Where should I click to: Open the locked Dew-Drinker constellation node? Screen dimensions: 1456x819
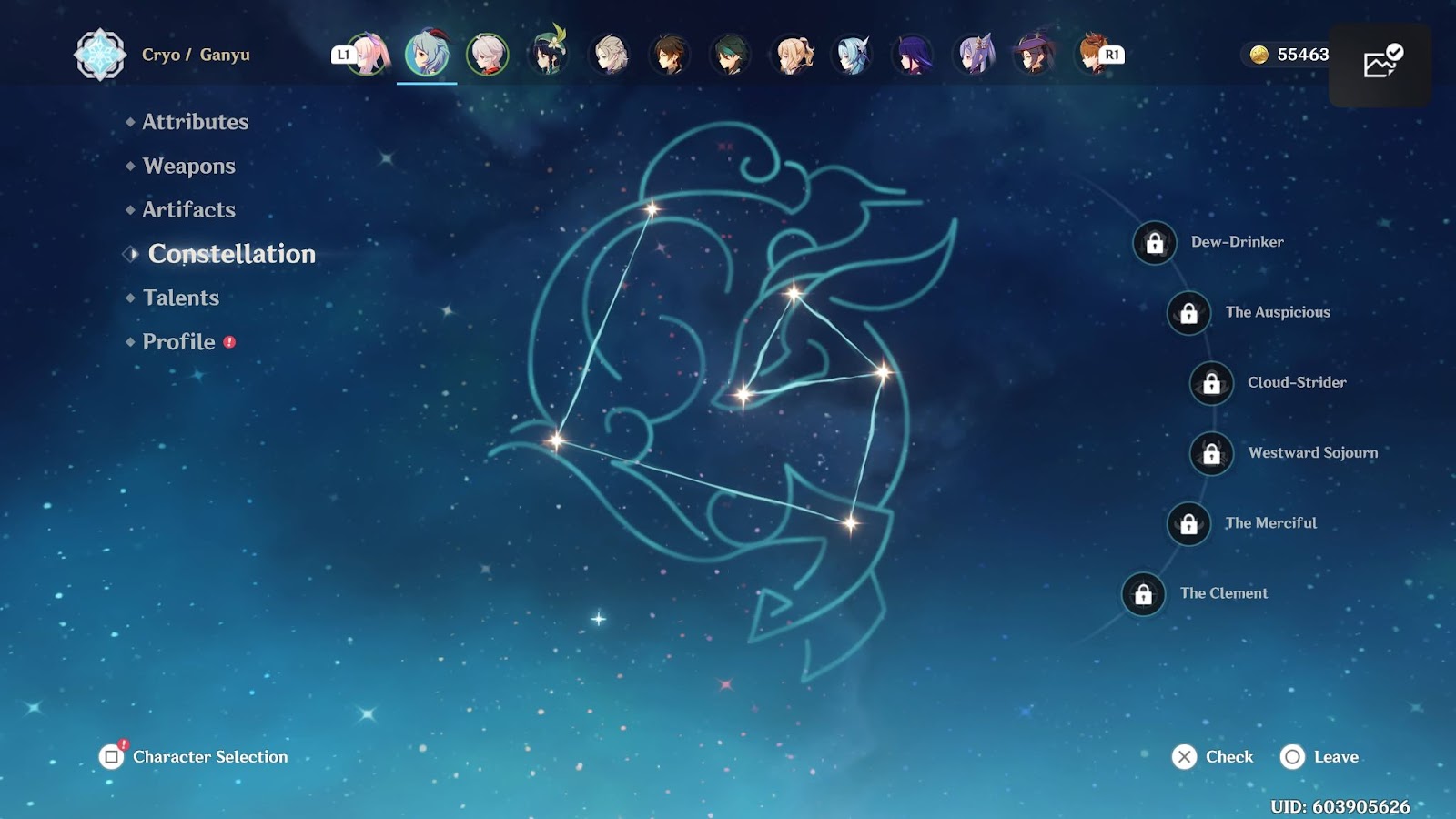click(1155, 243)
